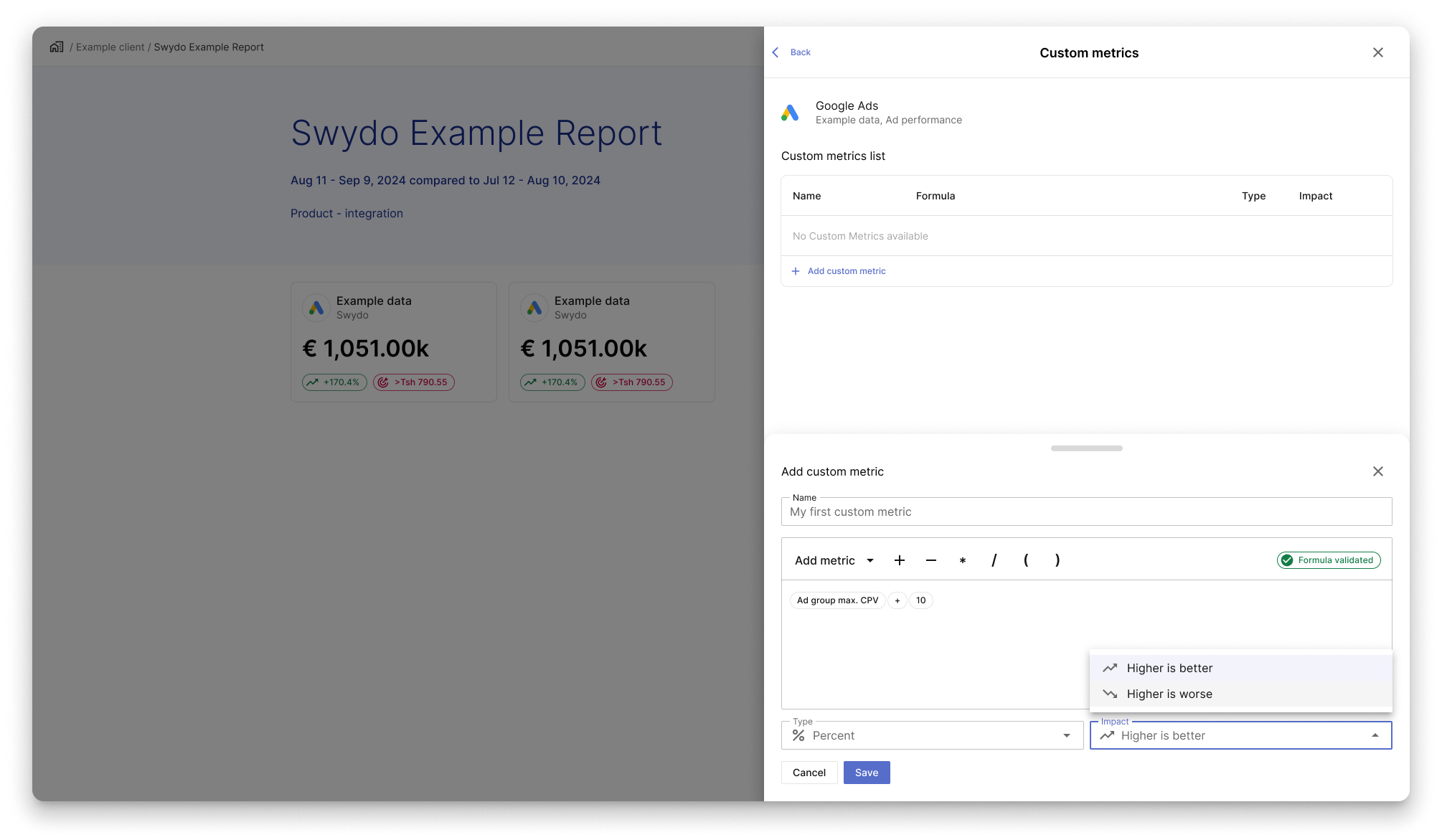
Task: Insert the multiply operator
Action: point(963,560)
